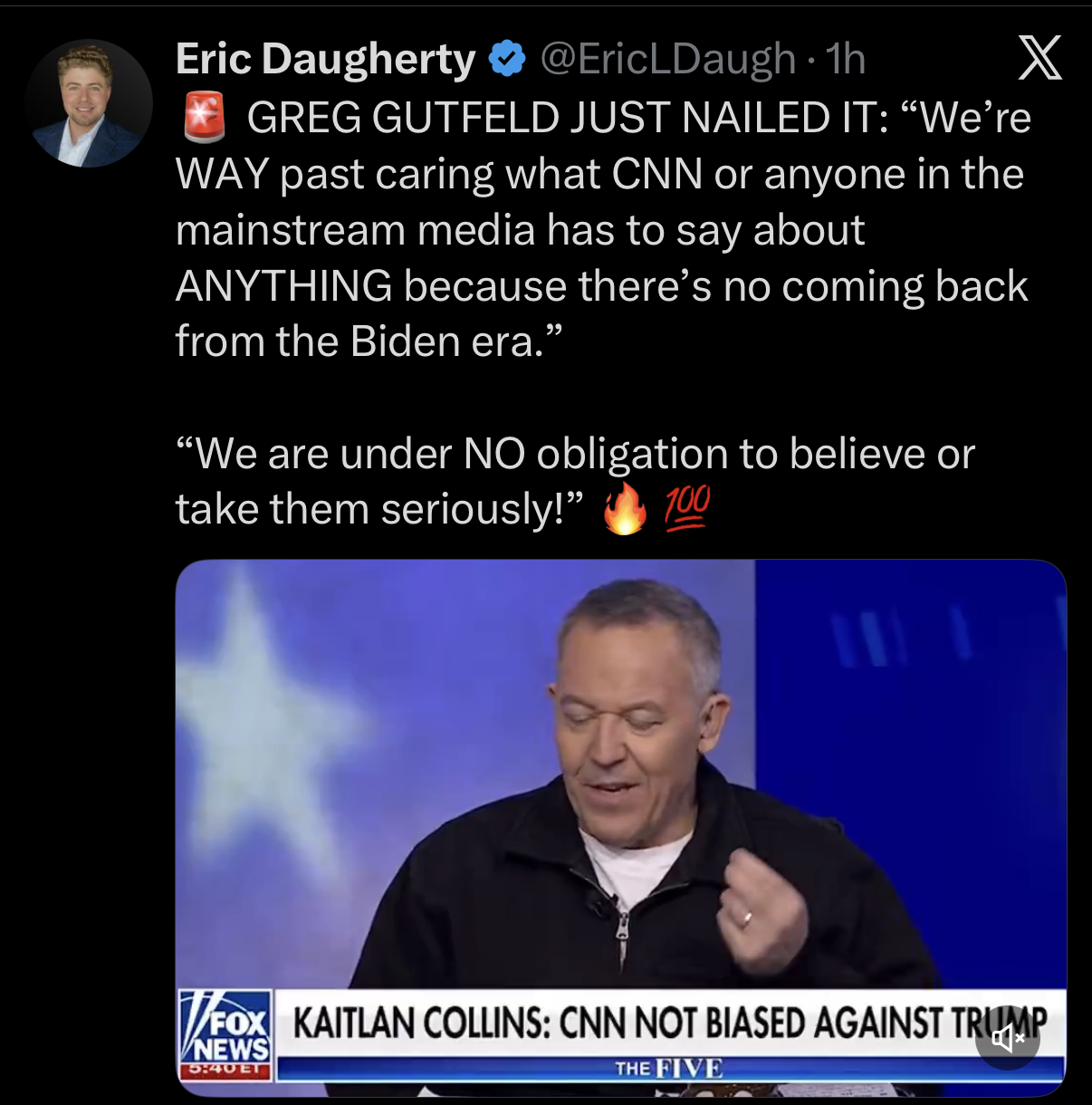The width and height of the screenshot is (1092, 1105).
Task: Click the X logo
Action: (x=1039, y=59)
